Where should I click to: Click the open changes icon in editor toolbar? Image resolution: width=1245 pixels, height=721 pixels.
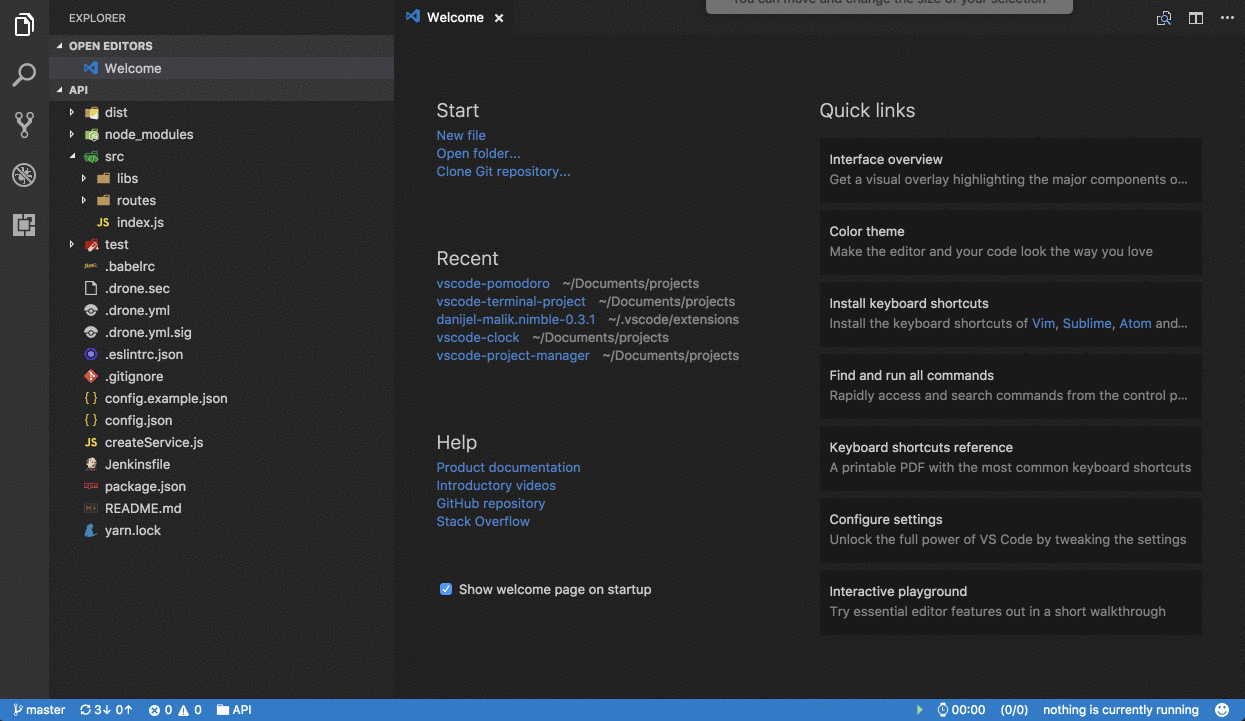[x=1164, y=18]
